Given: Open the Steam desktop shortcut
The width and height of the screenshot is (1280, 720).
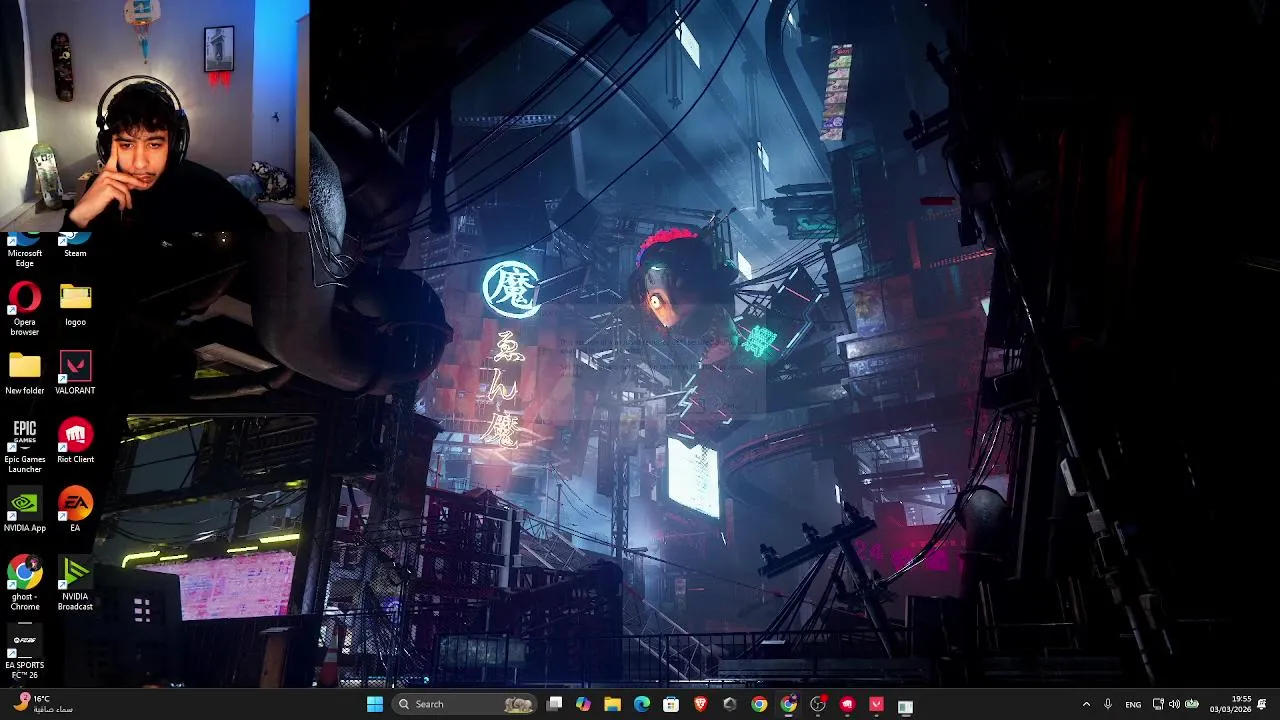Looking at the screenshot, I should point(75,246).
